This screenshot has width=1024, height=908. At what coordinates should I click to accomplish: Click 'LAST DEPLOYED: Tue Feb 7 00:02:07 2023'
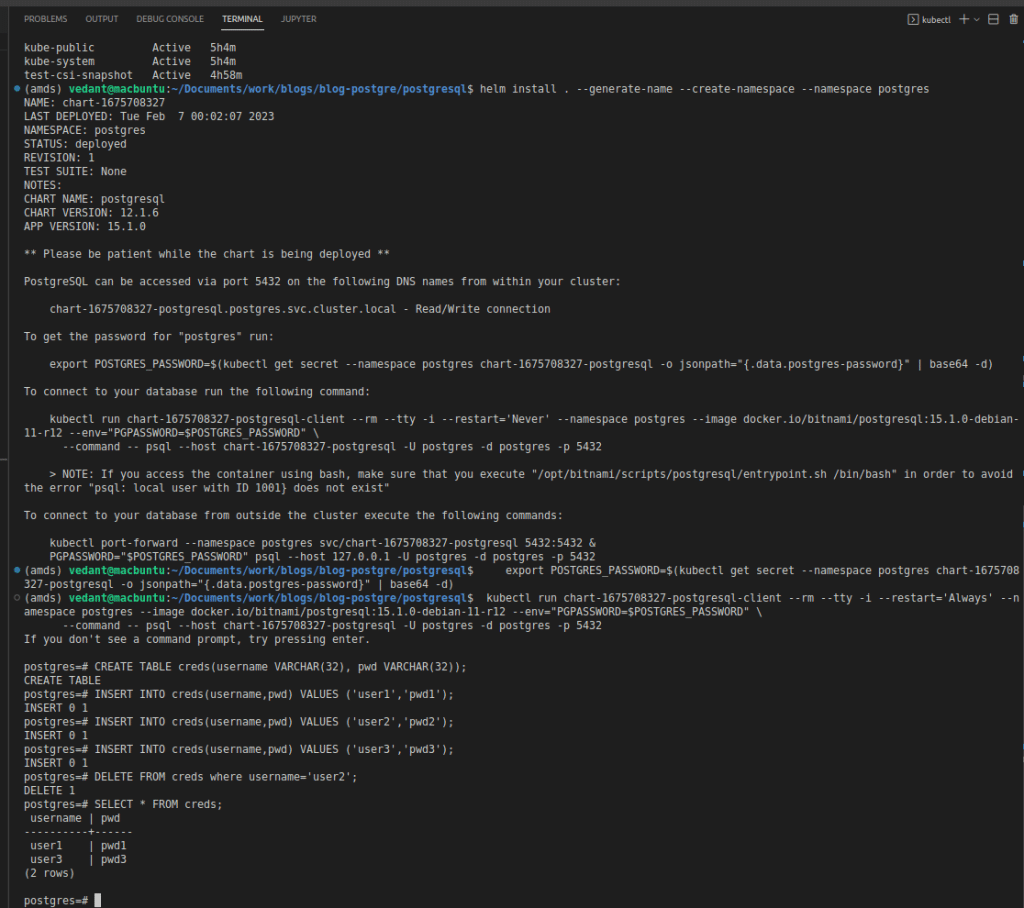[x=149, y=116]
